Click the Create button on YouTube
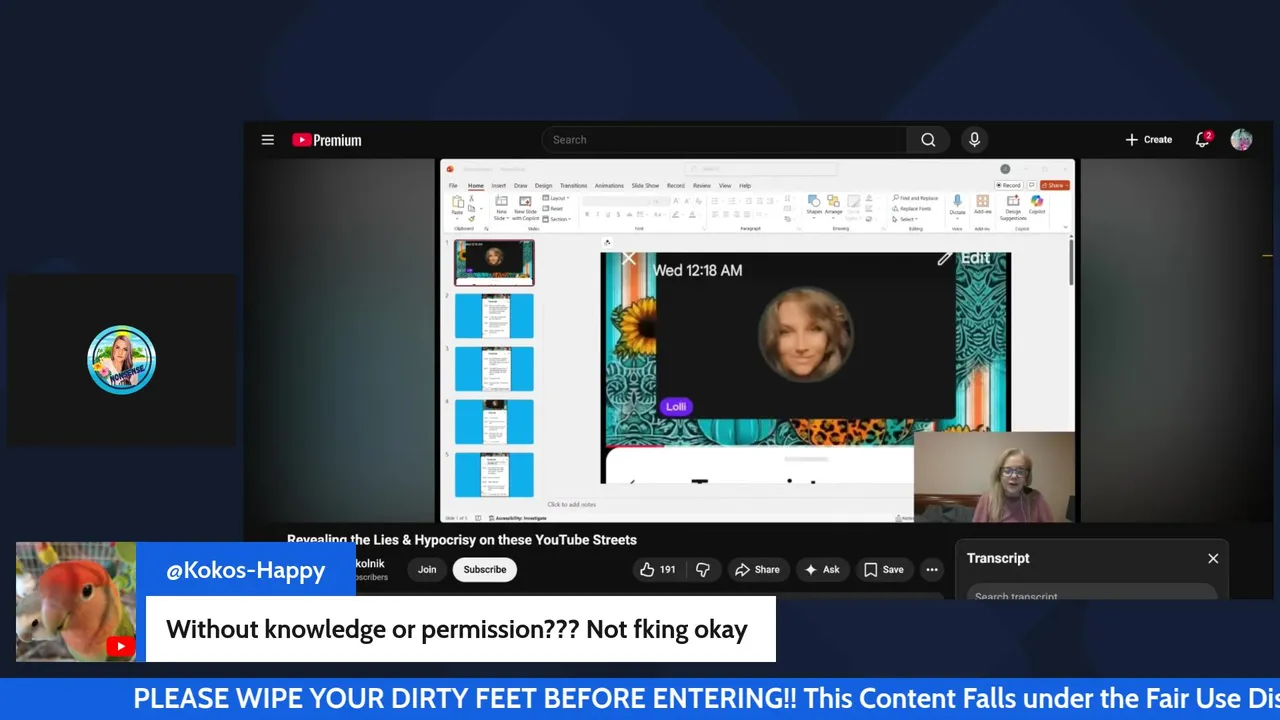Image resolution: width=1280 pixels, height=720 pixels. tap(1148, 140)
